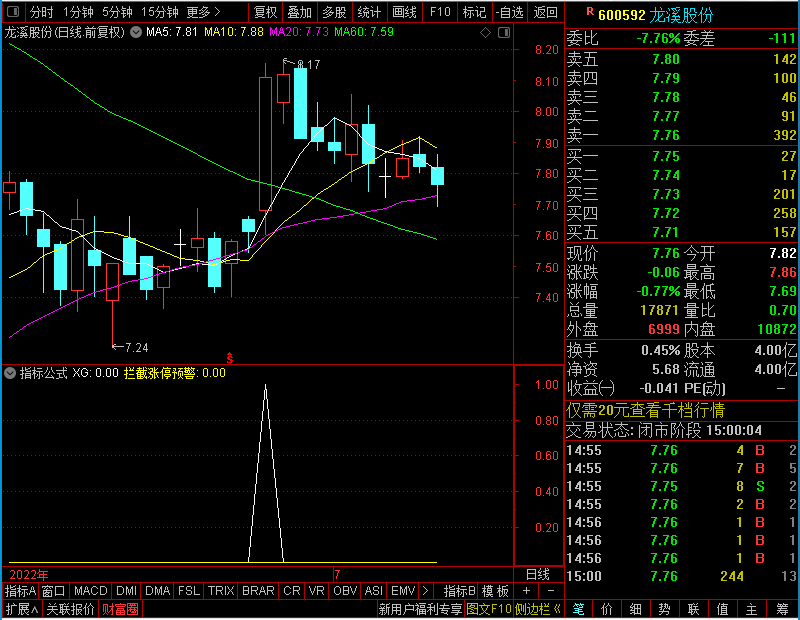Screen dimensions: 800x620
Task: Select the 1分钟 timeframe
Action: (79, 12)
